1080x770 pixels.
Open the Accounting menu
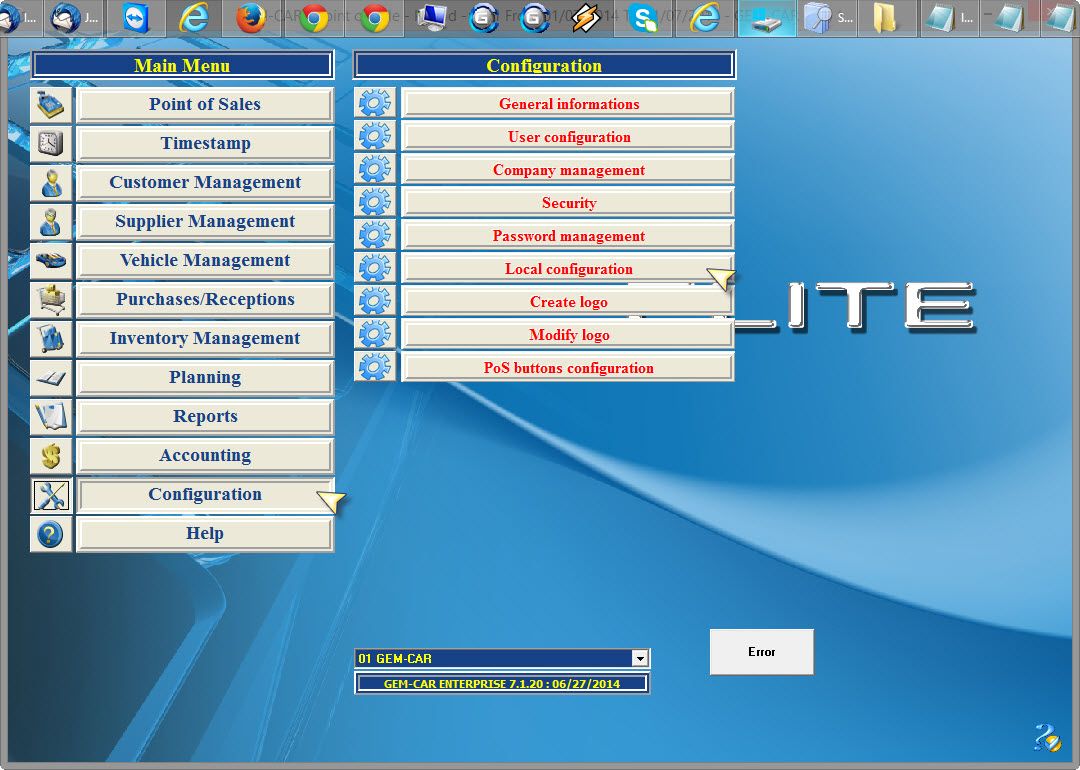pyautogui.click(x=205, y=456)
